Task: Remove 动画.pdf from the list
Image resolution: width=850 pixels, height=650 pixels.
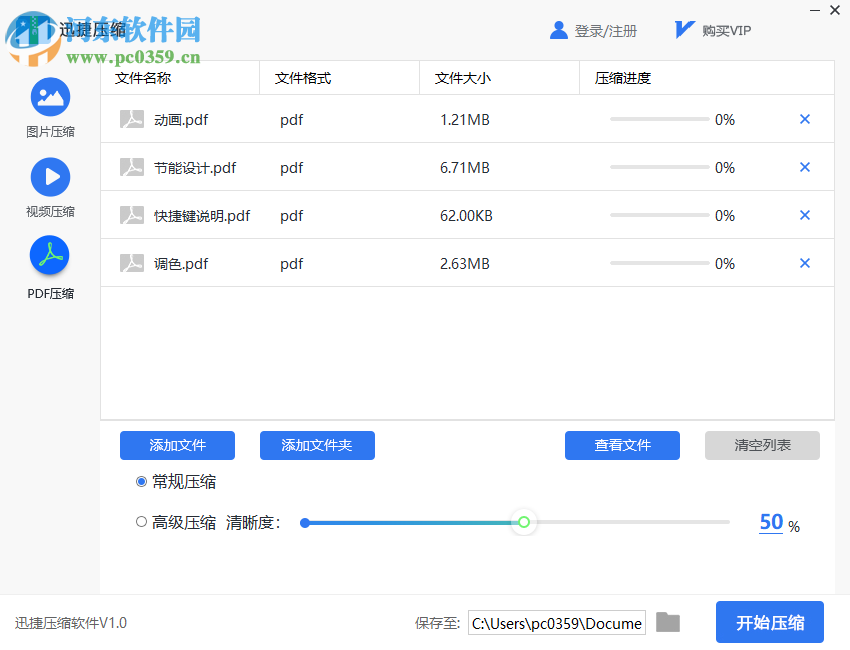Action: [804, 119]
